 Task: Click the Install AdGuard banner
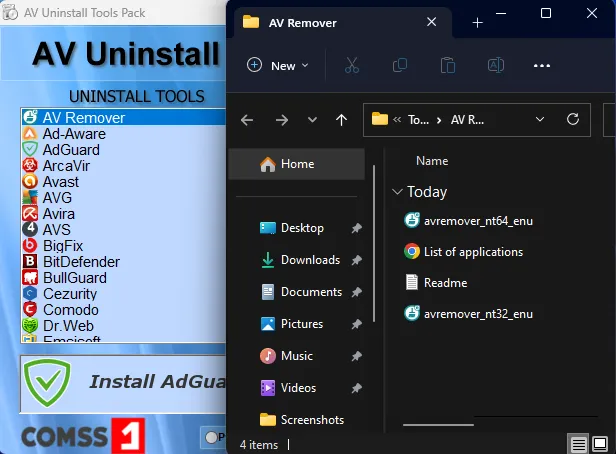123,384
